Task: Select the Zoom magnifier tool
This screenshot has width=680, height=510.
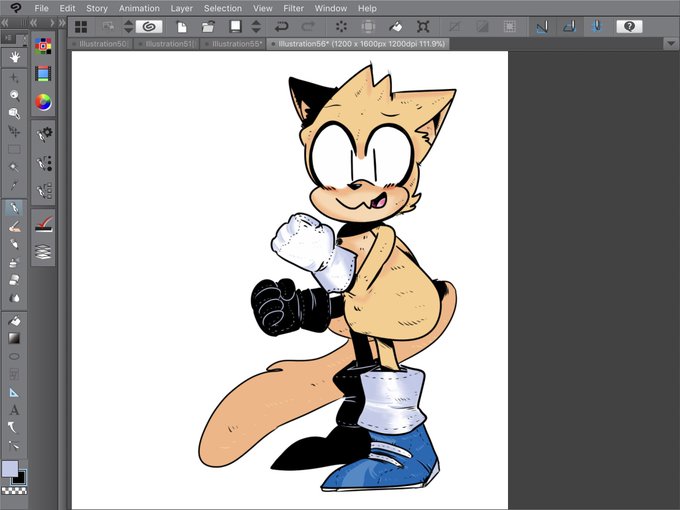Action: [14, 95]
